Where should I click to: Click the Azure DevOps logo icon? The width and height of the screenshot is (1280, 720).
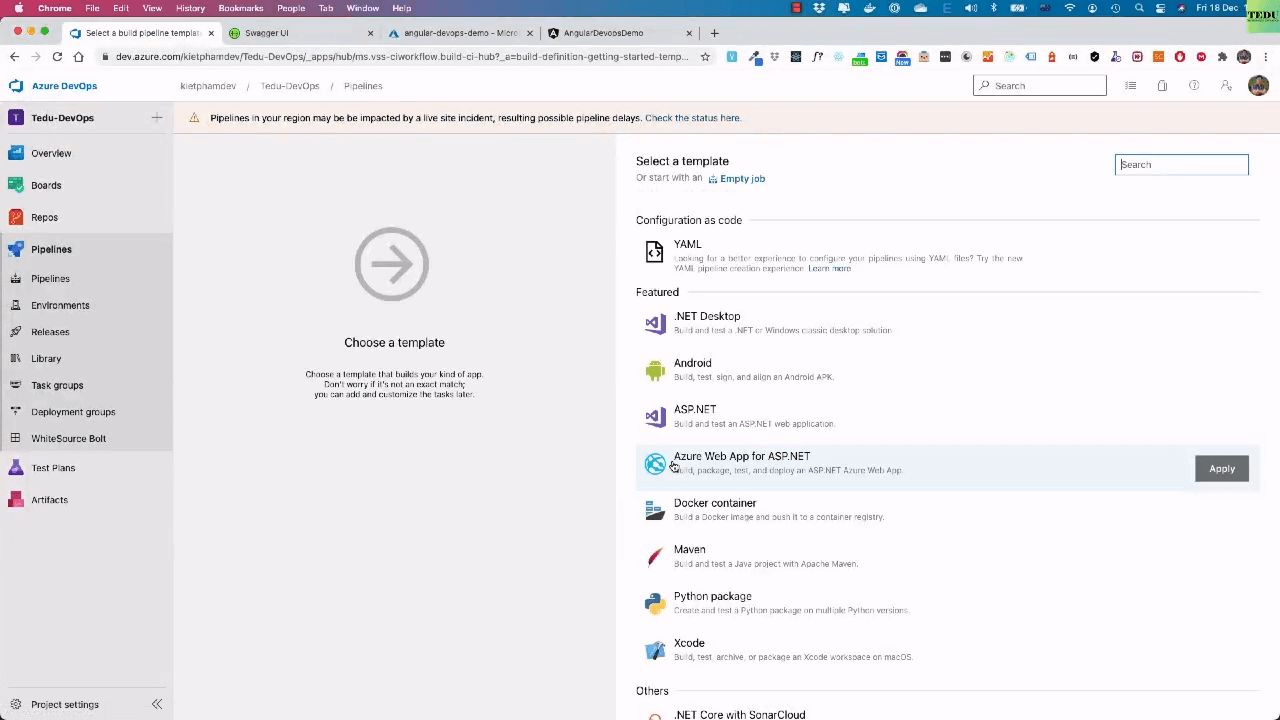click(x=16, y=86)
